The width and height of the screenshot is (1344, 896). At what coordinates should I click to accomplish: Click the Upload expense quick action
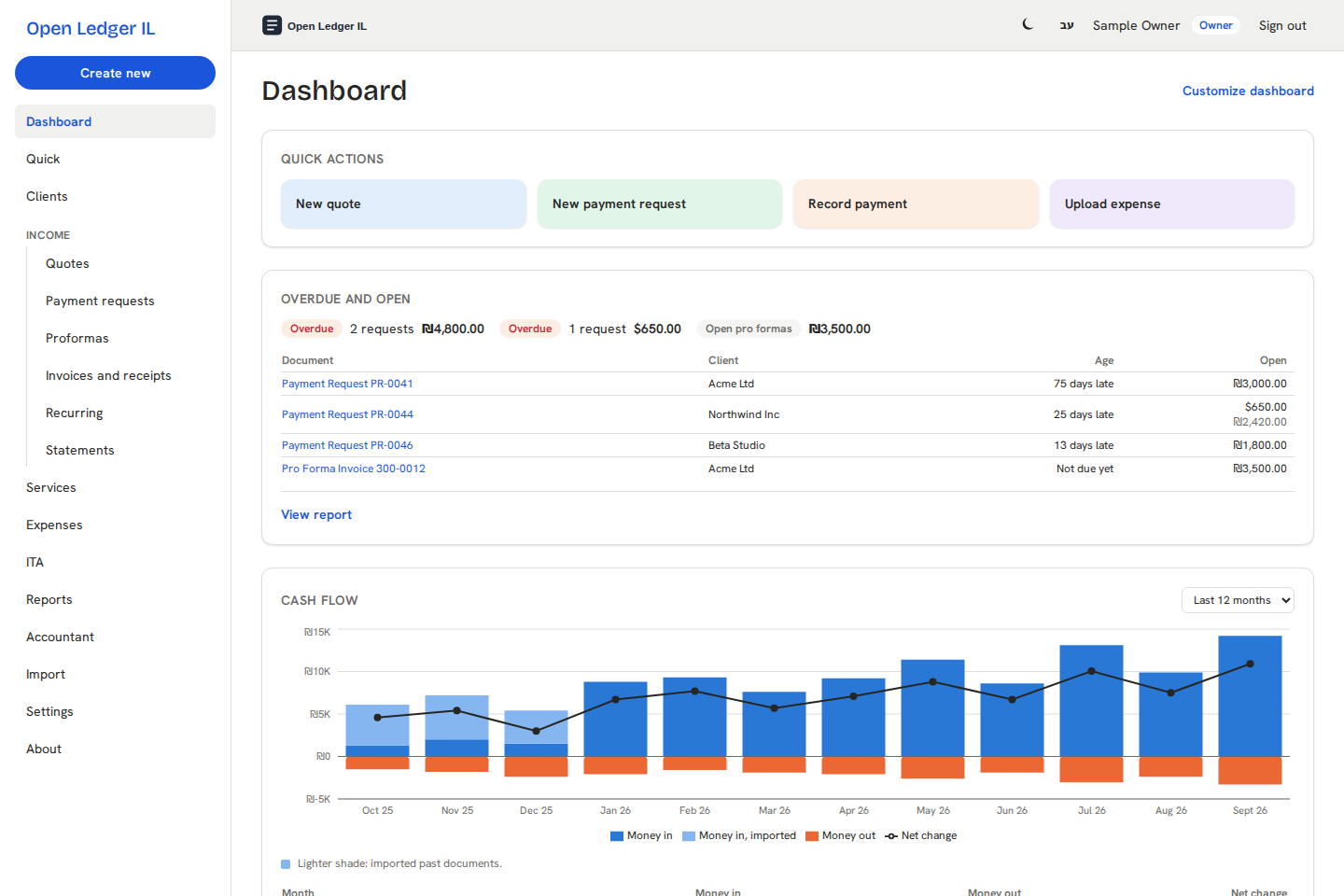pos(1172,203)
